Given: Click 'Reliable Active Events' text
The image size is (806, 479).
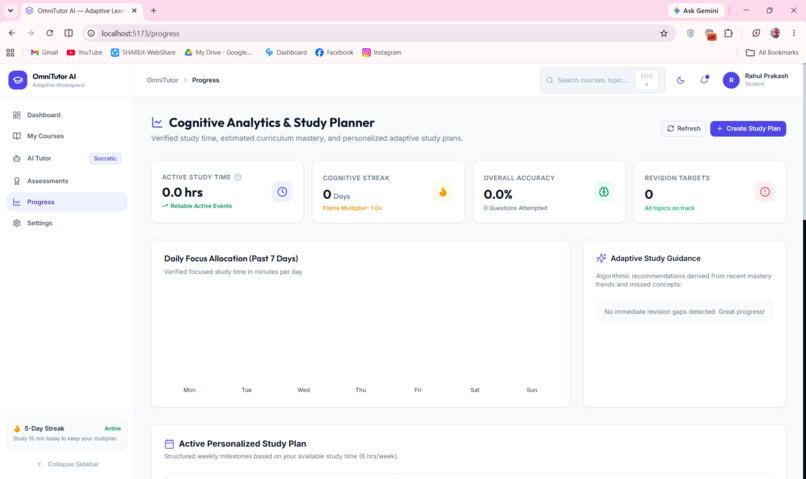Looking at the screenshot, I should coord(201,206).
